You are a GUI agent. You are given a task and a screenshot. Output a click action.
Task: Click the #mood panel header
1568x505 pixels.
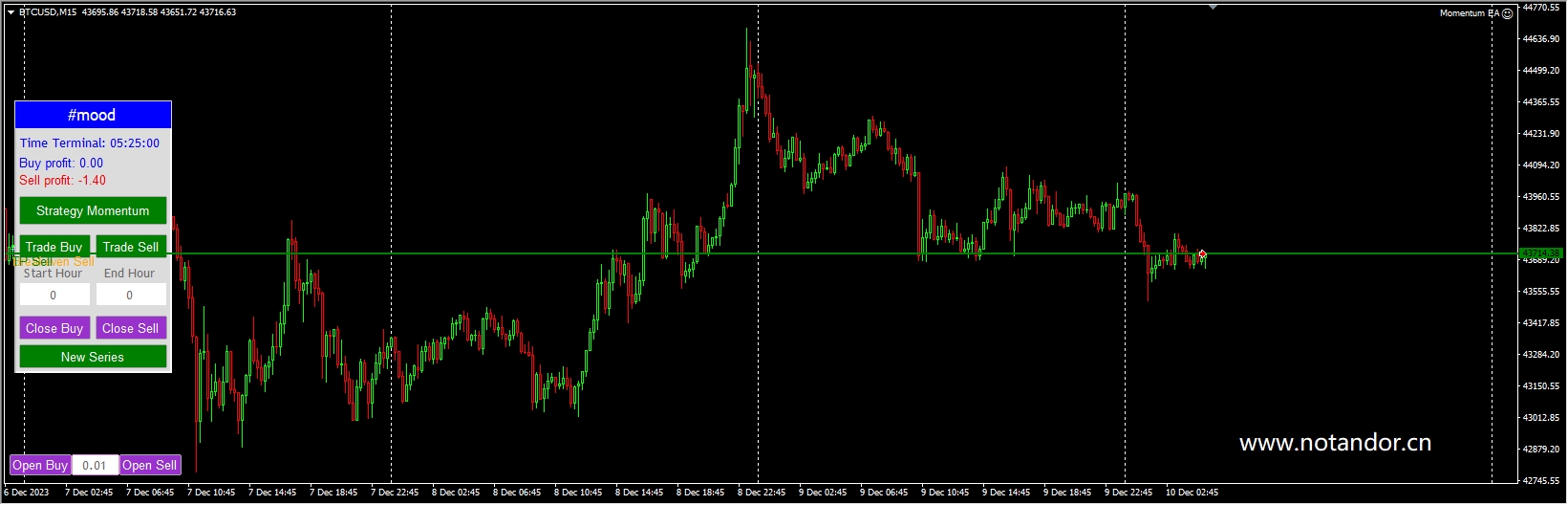[x=93, y=115]
